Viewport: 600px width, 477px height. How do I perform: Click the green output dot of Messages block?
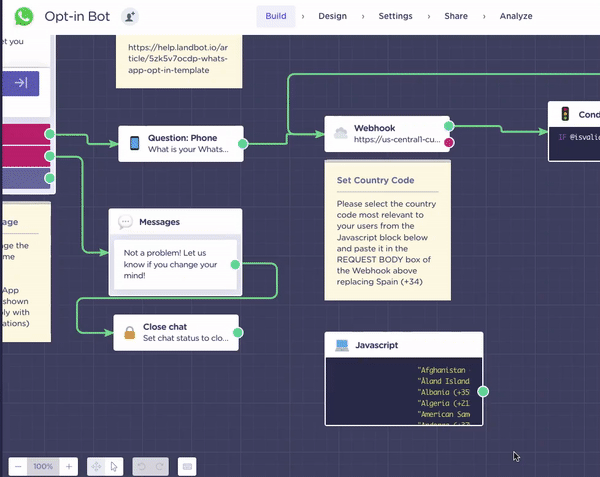[235, 264]
